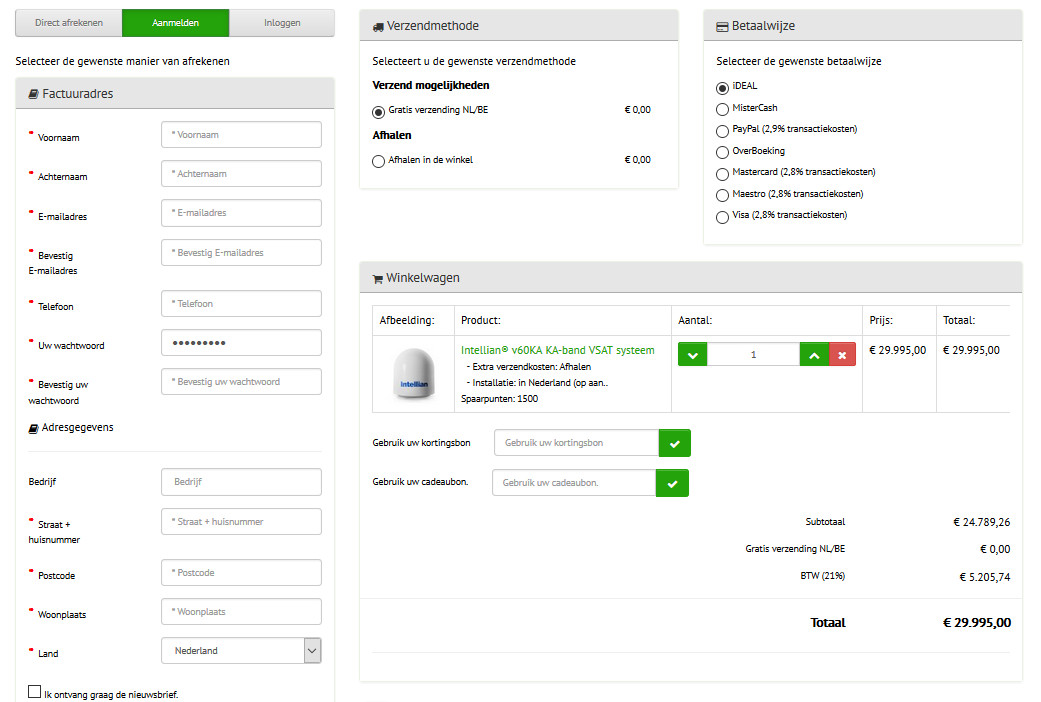1041x702 pixels.
Task: Click the truck icon in the Verzendmethode header
Action: [x=380, y=26]
